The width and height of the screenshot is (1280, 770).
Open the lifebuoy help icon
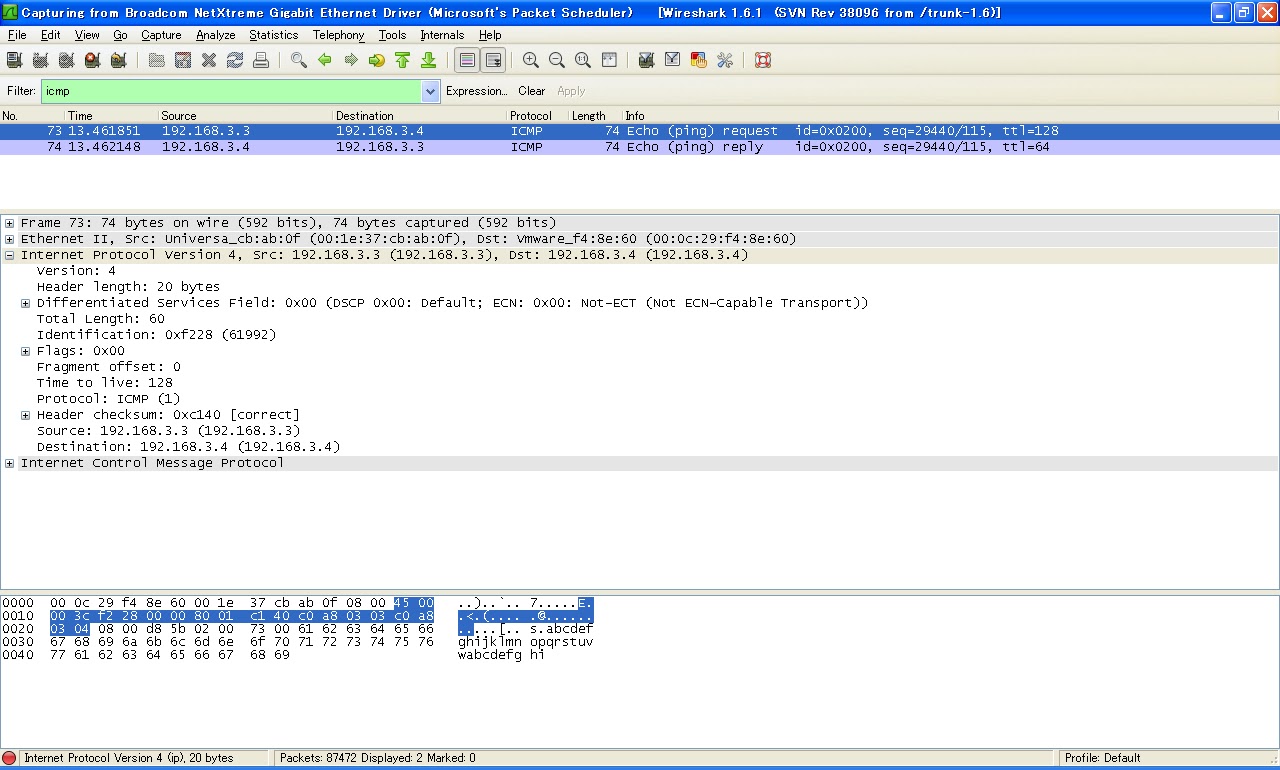click(763, 60)
